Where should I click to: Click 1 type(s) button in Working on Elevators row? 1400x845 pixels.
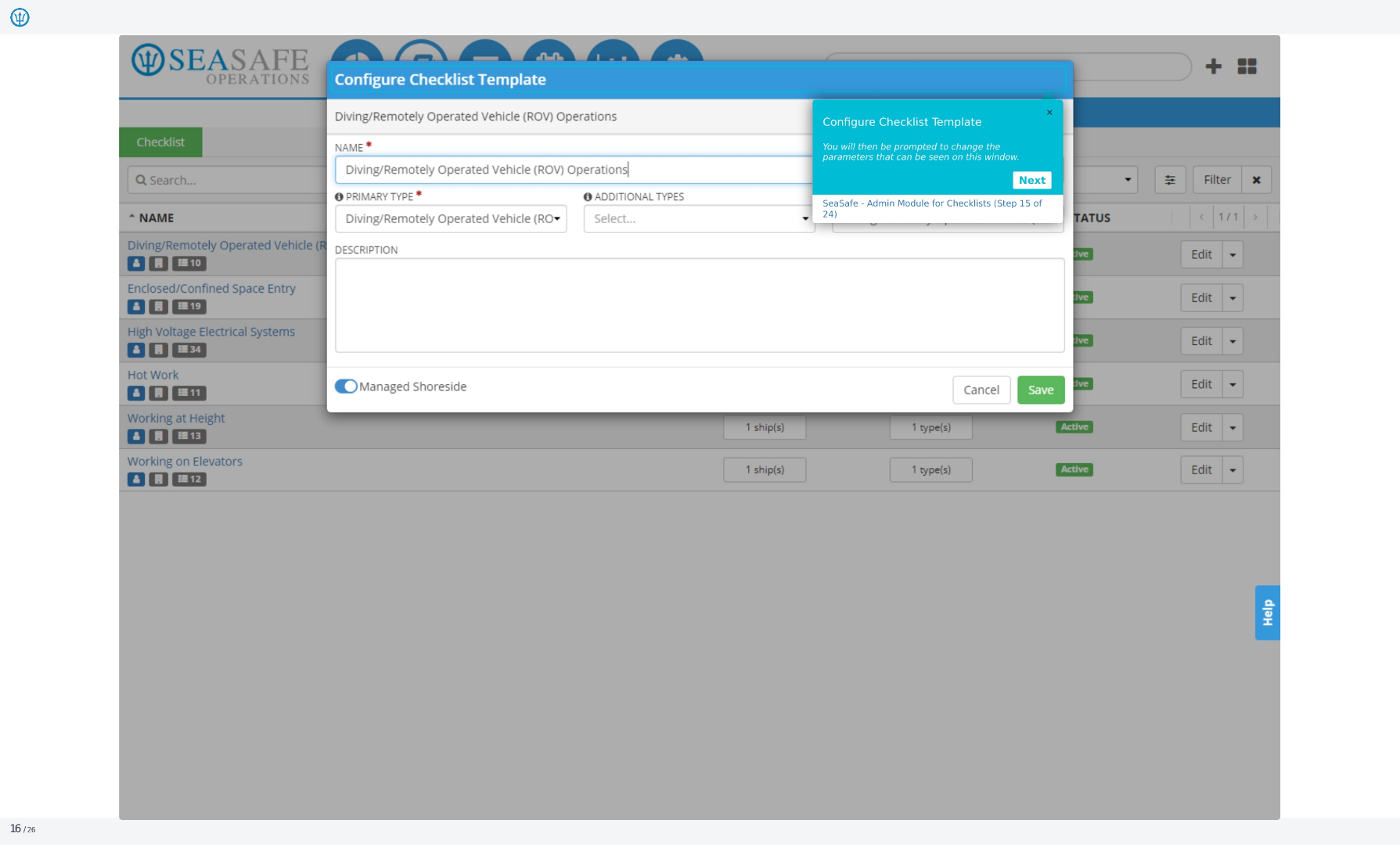point(931,469)
